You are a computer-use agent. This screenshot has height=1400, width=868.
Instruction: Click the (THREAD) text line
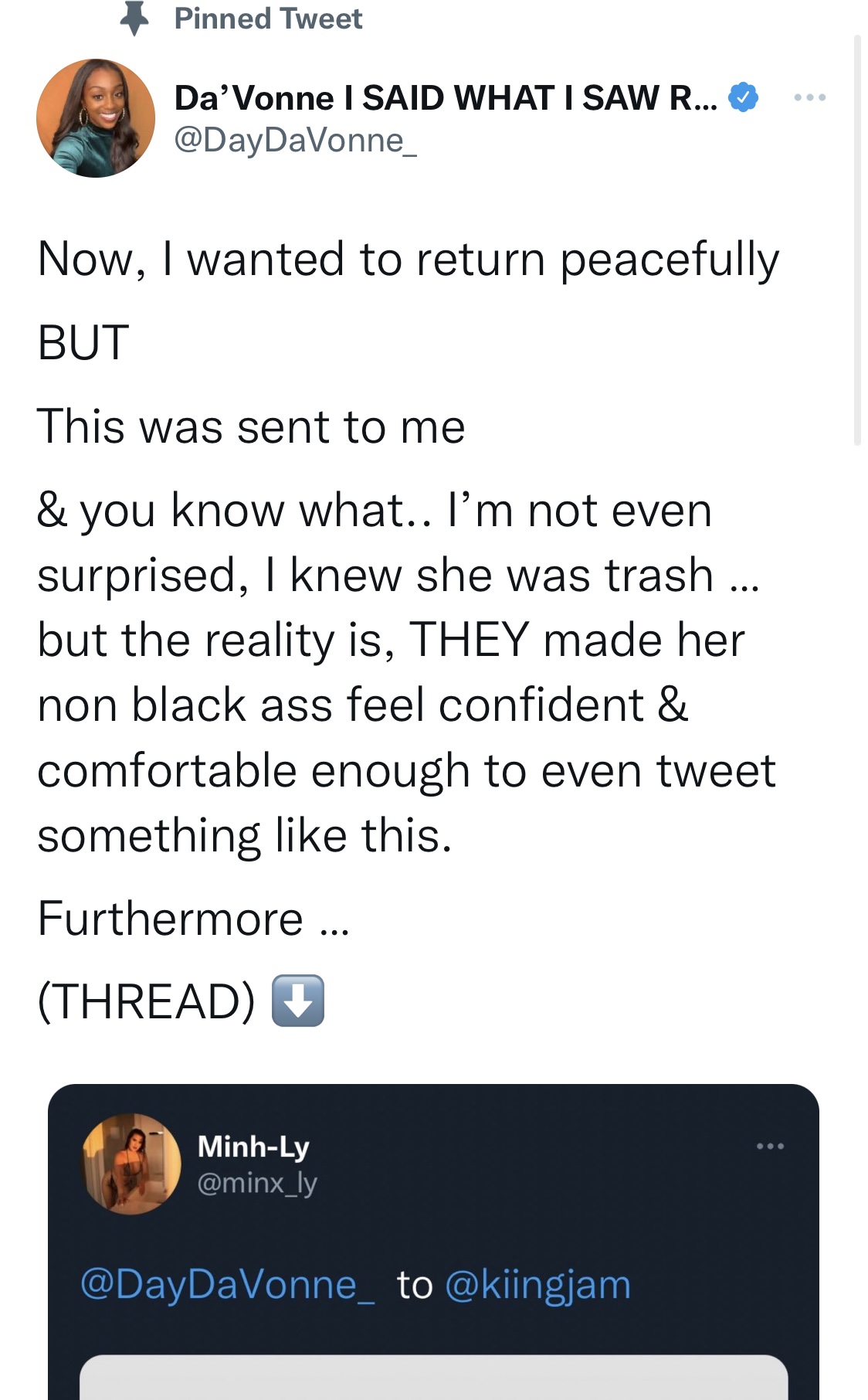[146, 1001]
